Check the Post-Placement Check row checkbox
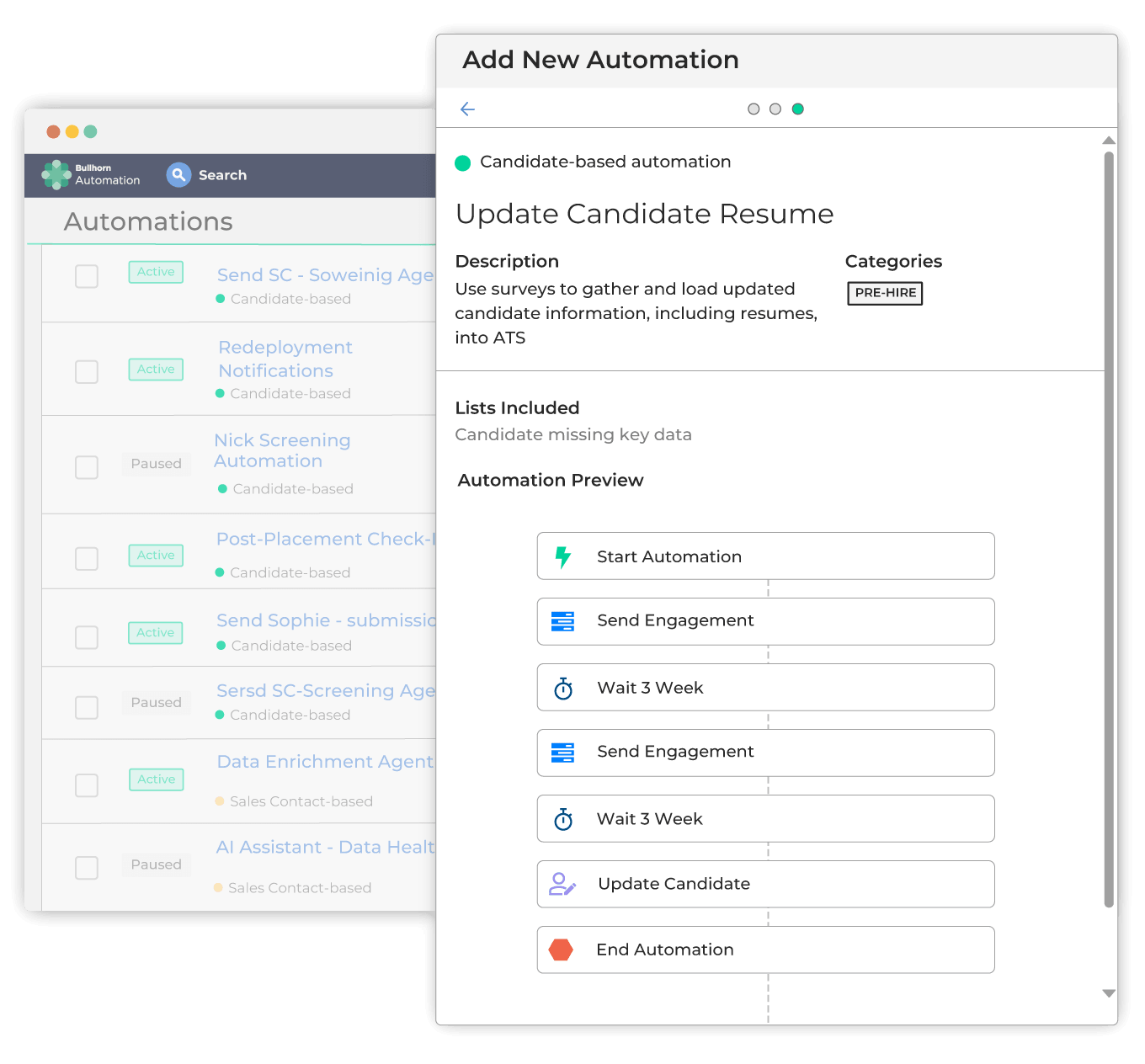Viewport: 1145px width, 1064px height. tap(87, 559)
